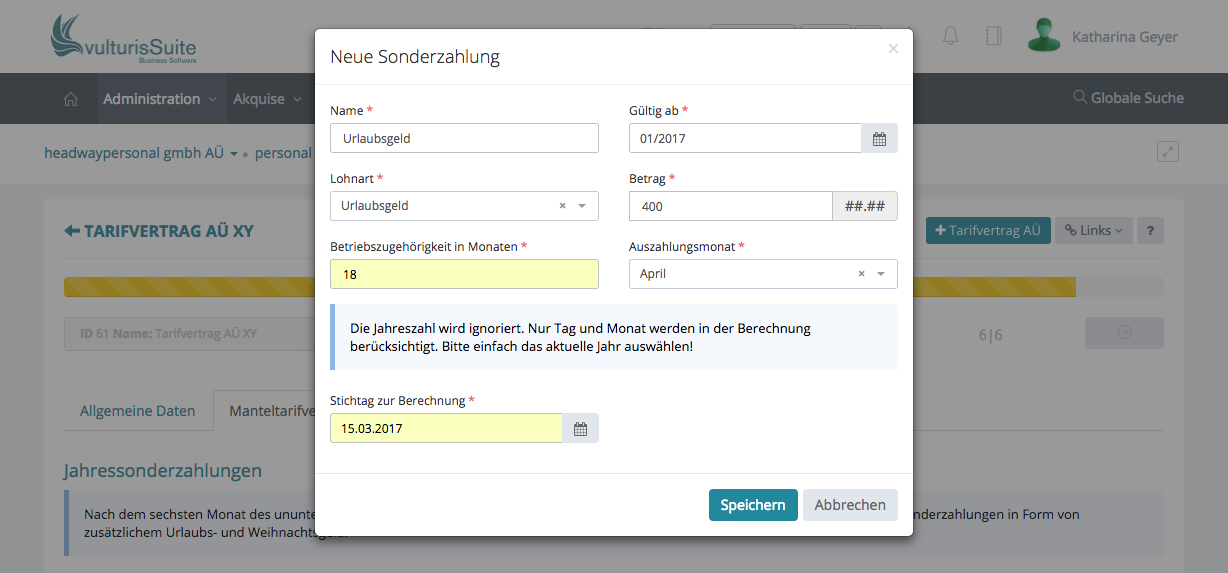
Task: Open the Stichtag zur Berechnung calendar picker
Action: tap(580, 429)
